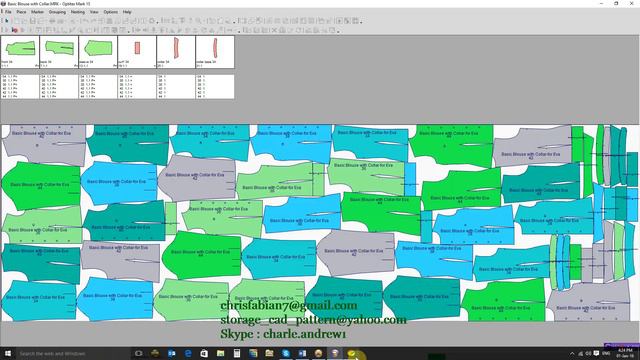The width and height of the screenshot is (640, 360).
Task: Click the red icon in second toolbar row
Action: pyautogui.click(x=15, y=30)
